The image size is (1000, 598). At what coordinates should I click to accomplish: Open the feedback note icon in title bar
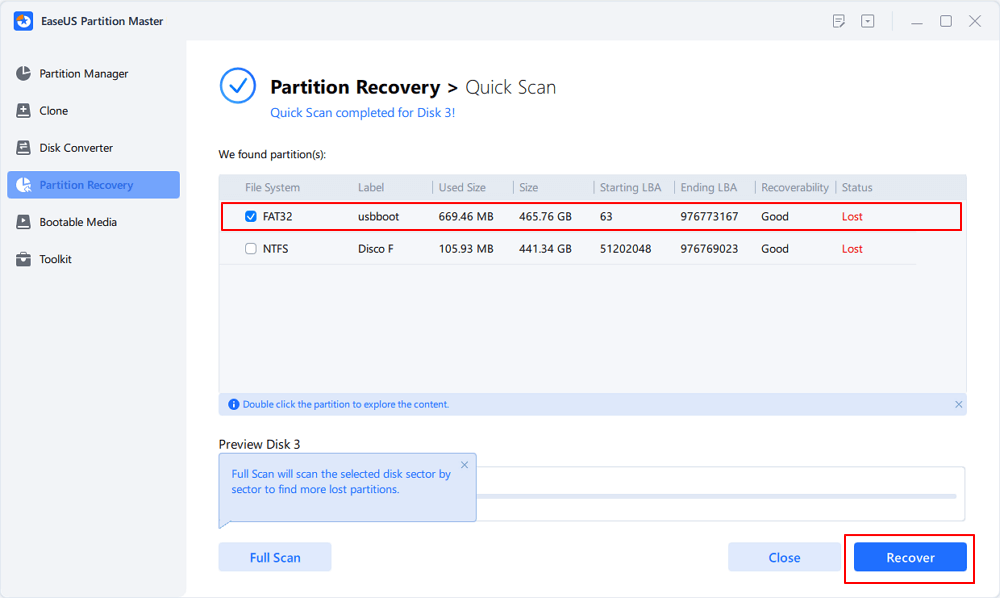(x=839, y=21)
